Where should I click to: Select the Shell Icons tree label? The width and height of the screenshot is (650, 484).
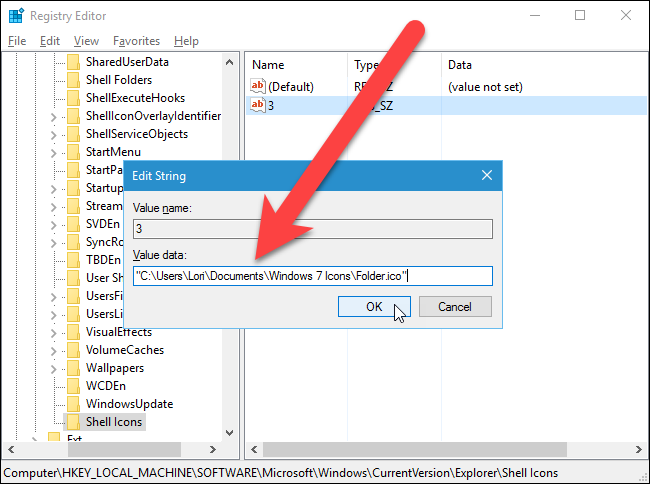point(114,422)
